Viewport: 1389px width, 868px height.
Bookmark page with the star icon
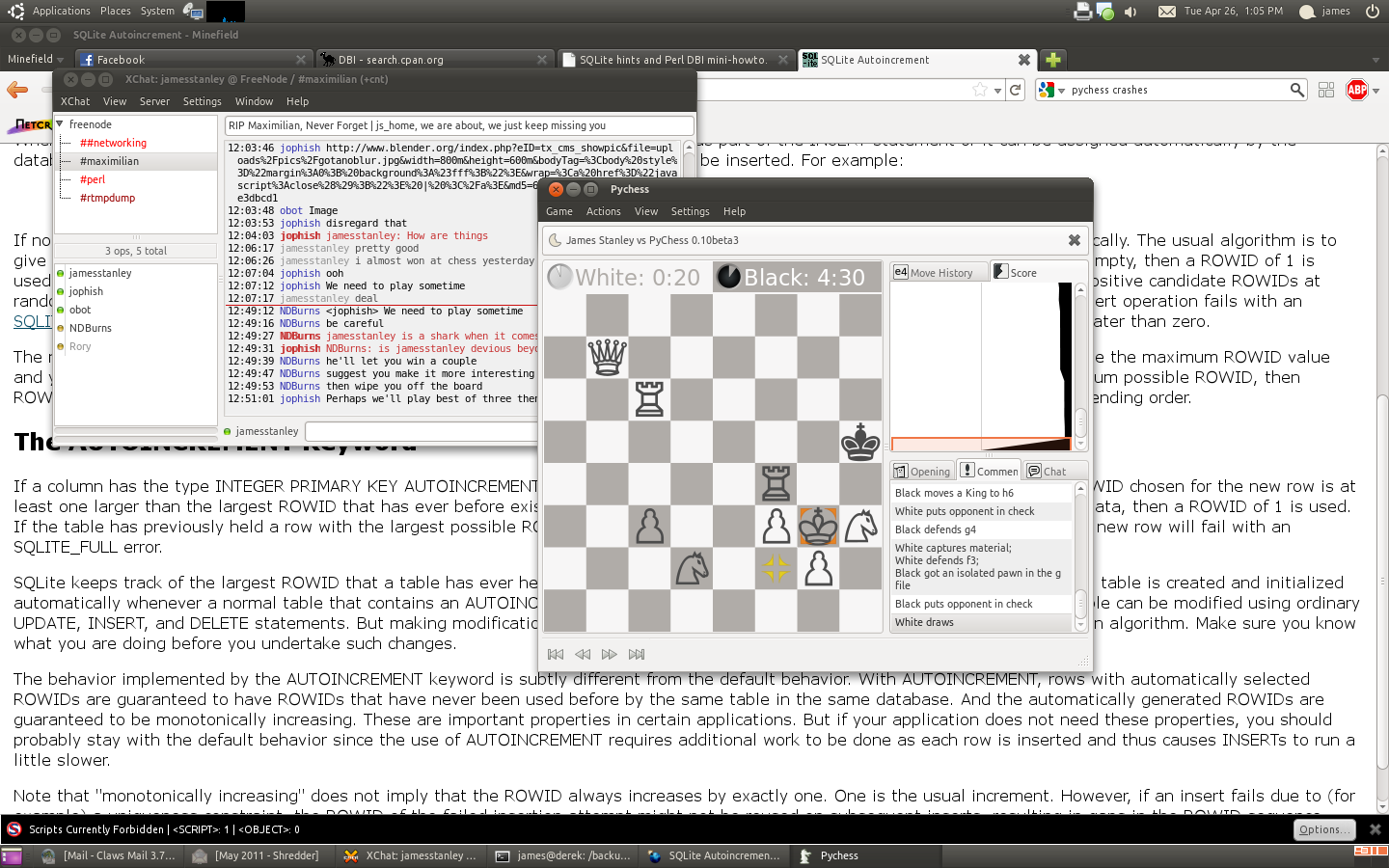click(980, 90)
